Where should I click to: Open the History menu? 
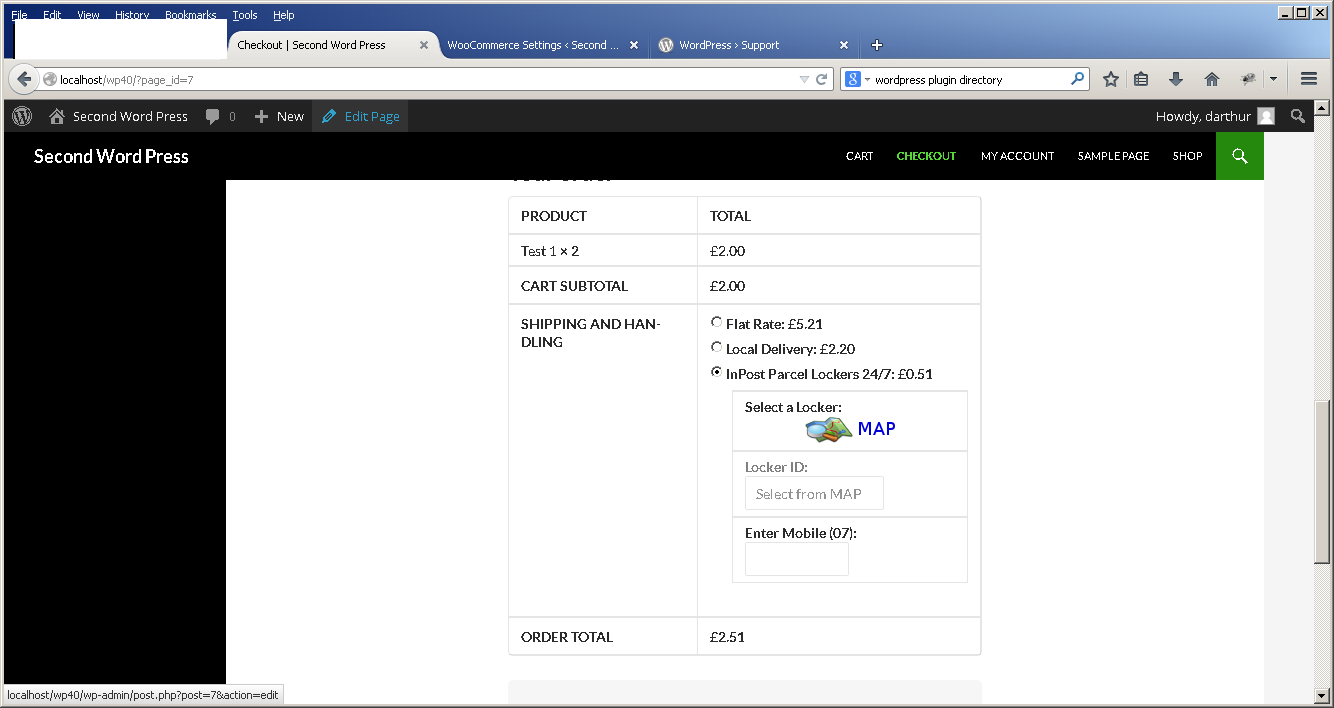(132, 15)
